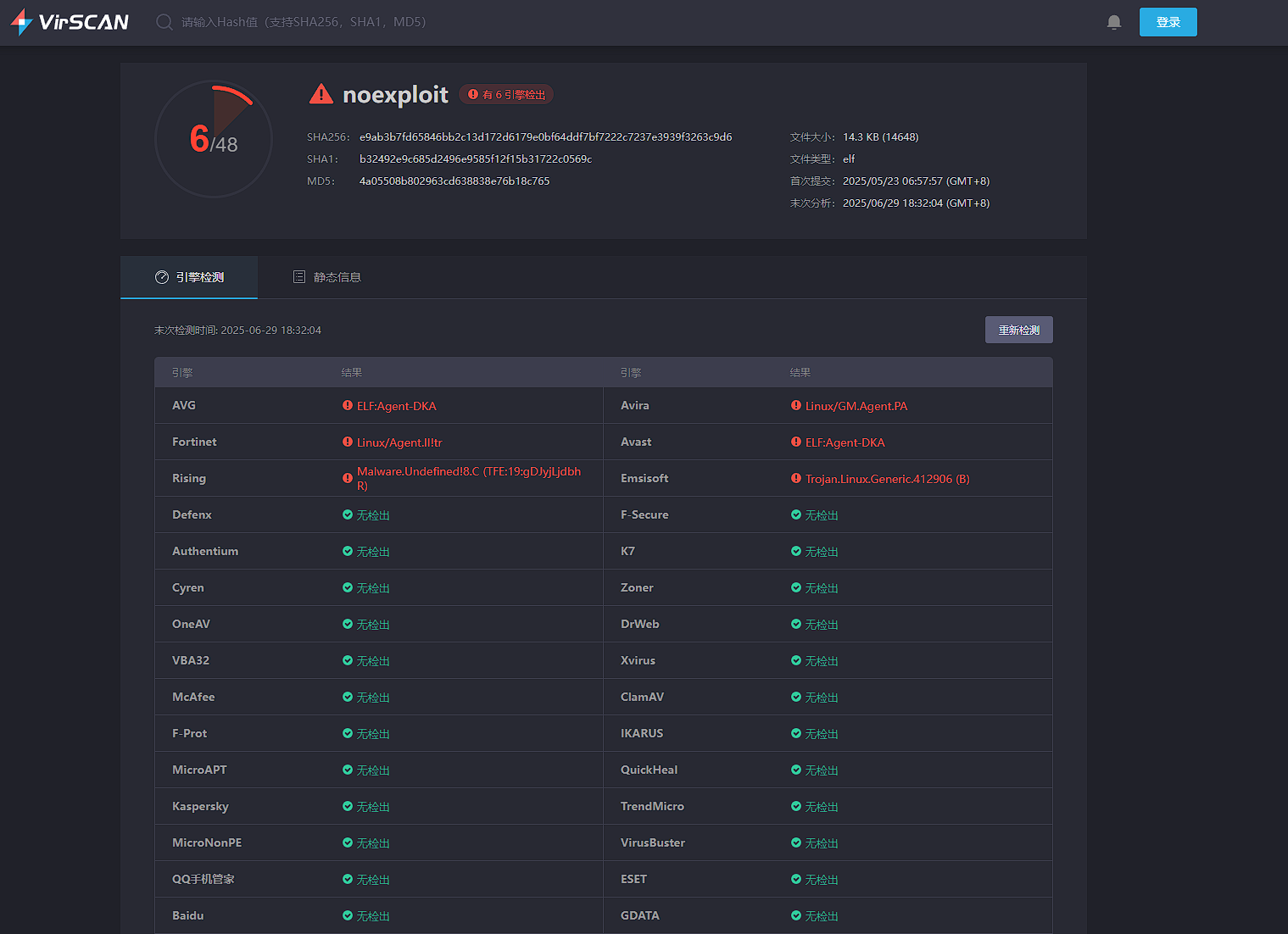The height and width of the screenshot is (934, 1288).
Task: Click the SHA1 hash value
Action: [476, 159]
